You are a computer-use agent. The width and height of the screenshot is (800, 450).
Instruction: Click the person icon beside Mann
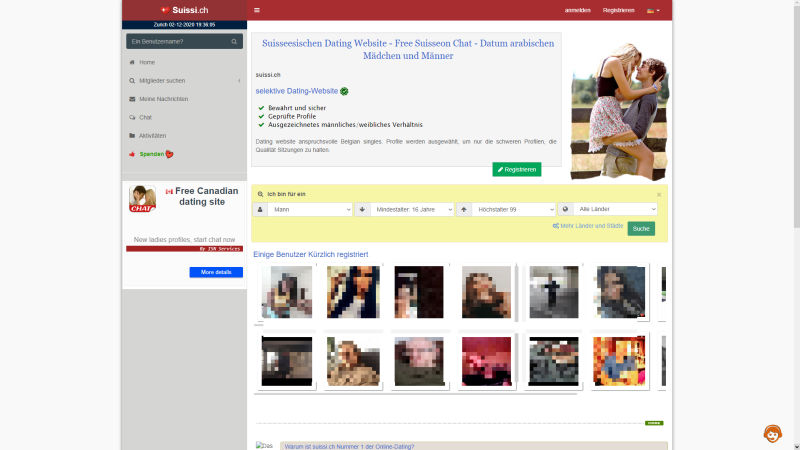click(260, 209)
